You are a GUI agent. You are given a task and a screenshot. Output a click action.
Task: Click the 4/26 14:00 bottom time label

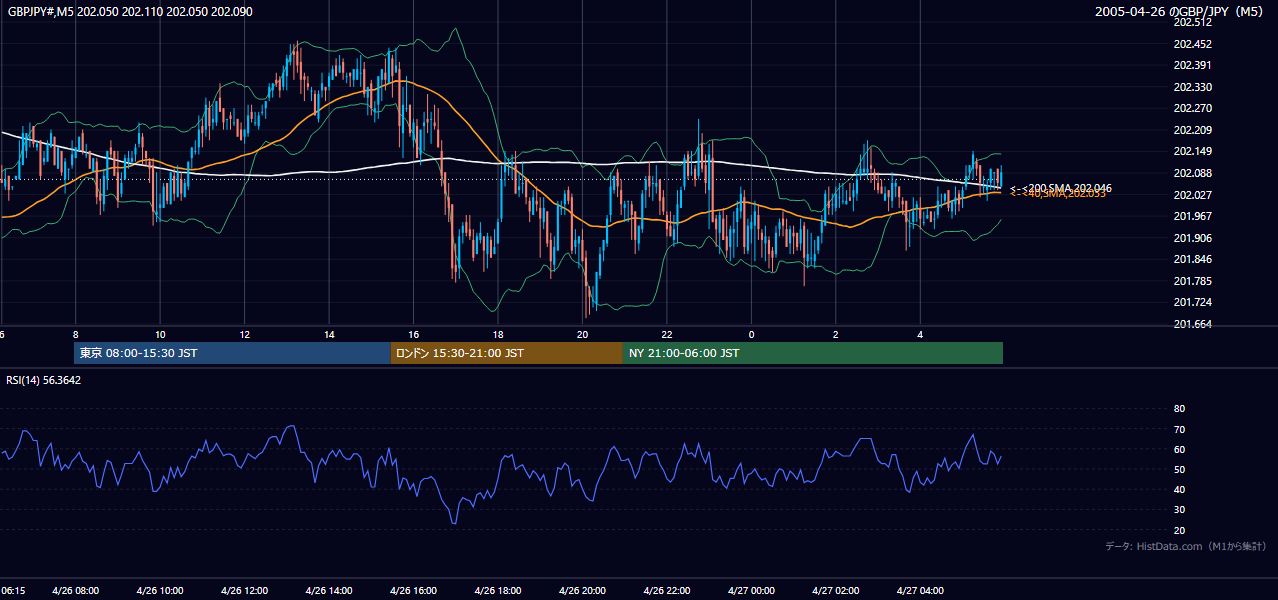(x=329, y=591)
